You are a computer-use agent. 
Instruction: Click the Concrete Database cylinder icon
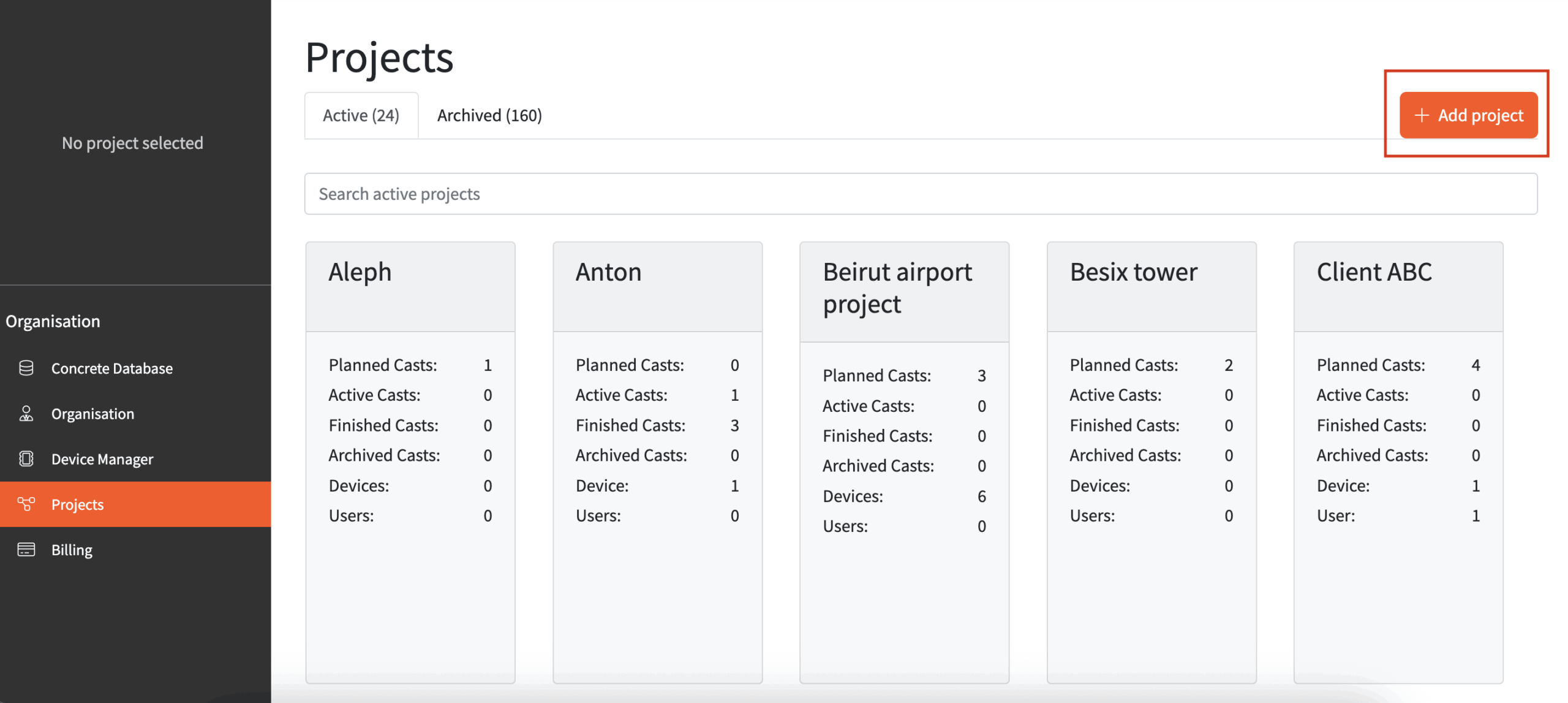click(26, 368)
